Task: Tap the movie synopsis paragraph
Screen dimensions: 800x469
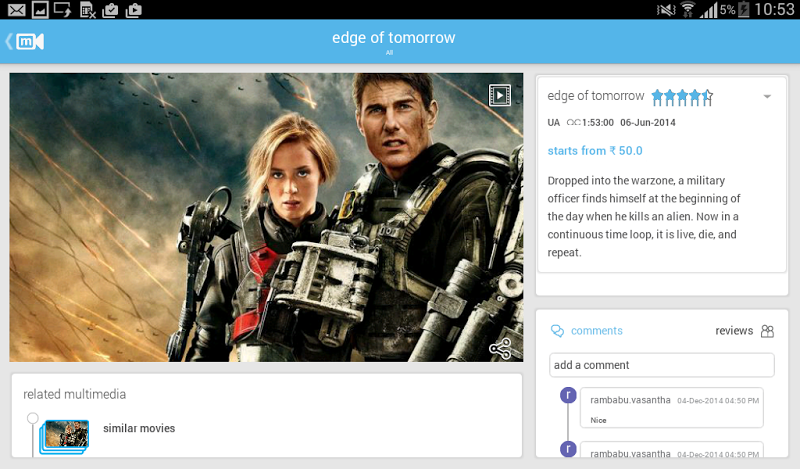Action: 644,216
